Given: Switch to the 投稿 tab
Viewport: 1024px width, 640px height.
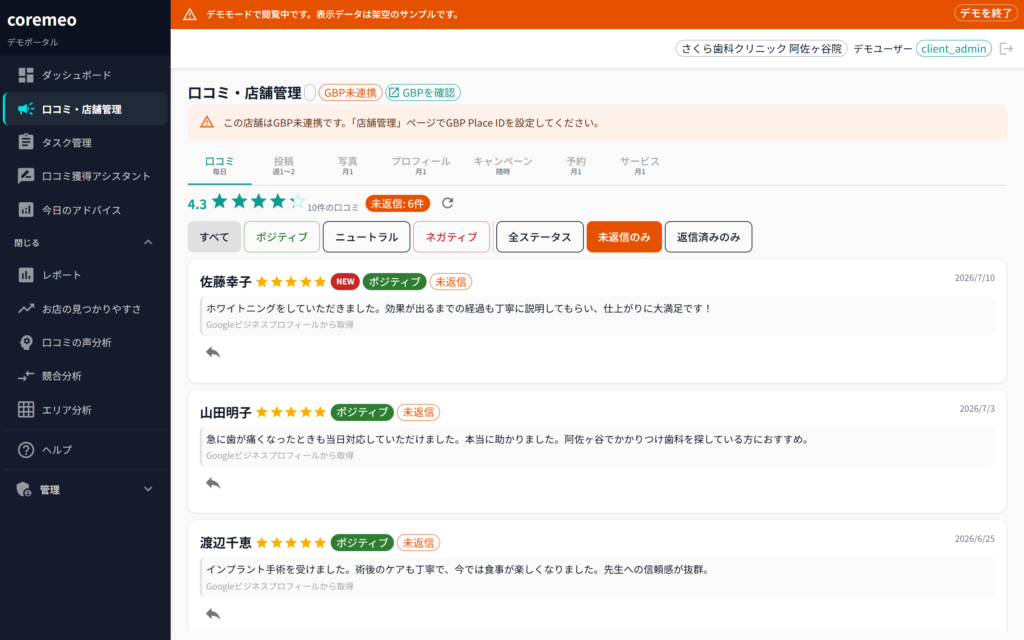Looking at the screenshot, I should [x=283, y=166].
